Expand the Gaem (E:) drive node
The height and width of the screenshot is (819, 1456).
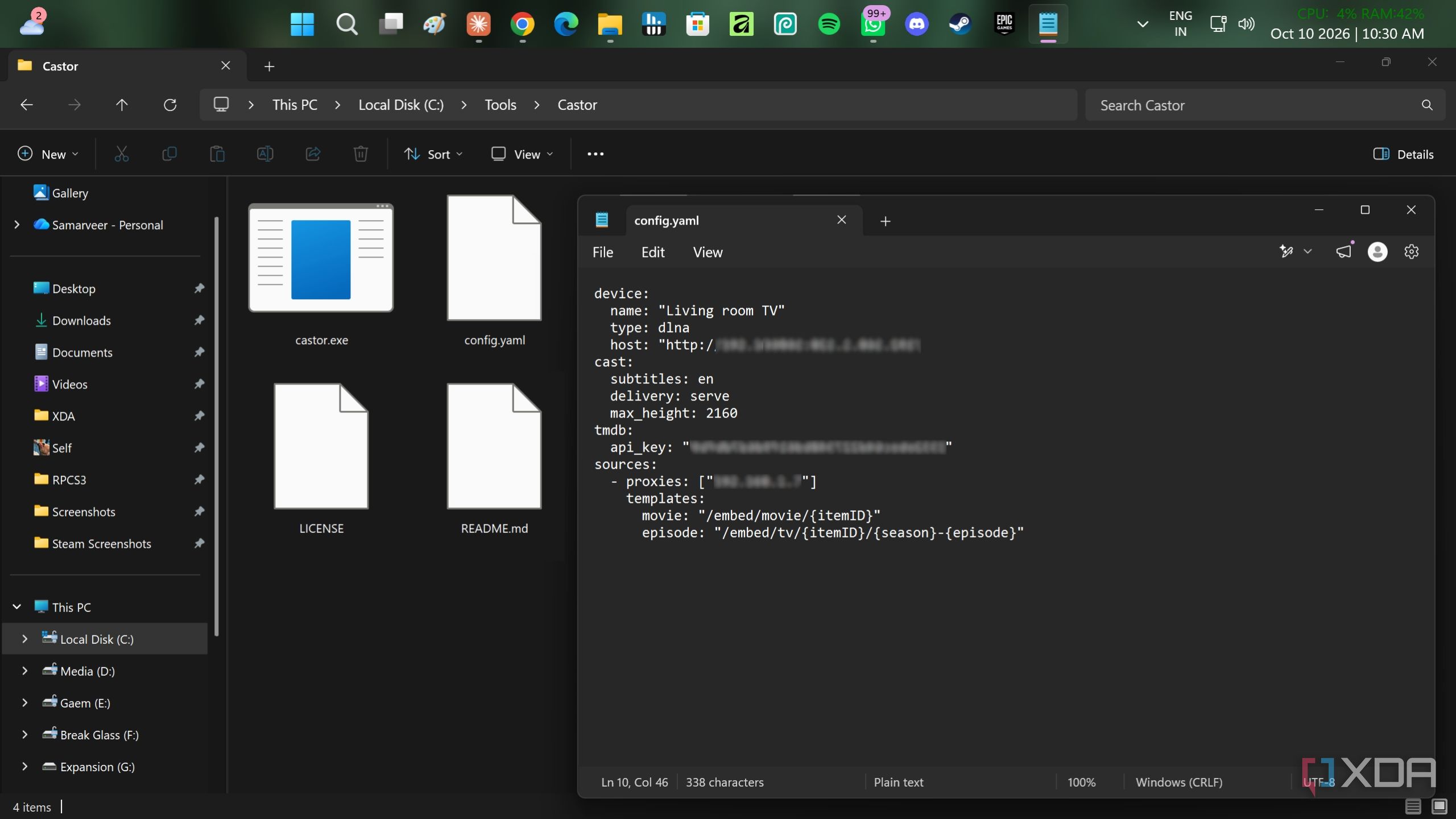pyautogui.click(x=24, y=703)
